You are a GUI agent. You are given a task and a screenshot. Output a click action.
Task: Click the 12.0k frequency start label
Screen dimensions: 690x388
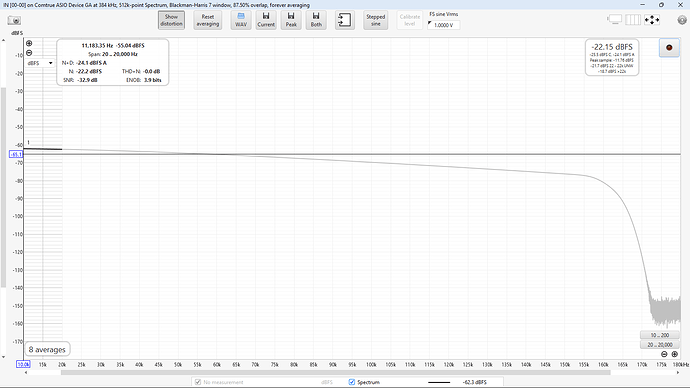click(x=23, y=364)
